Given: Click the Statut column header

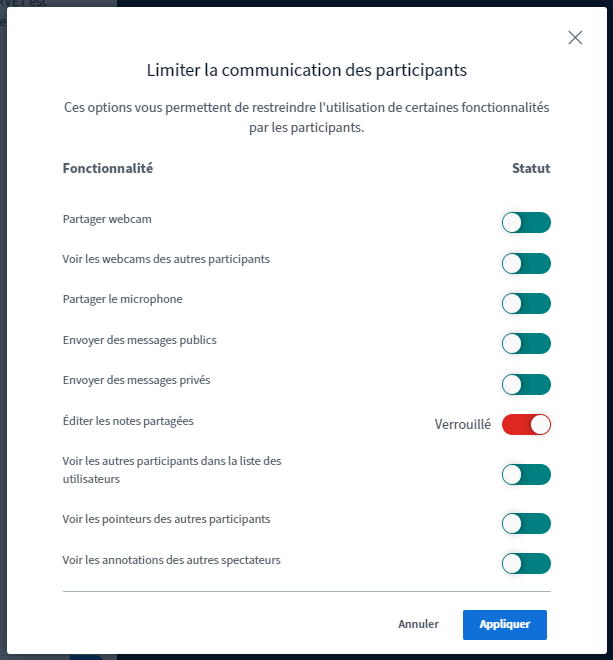Looking at the screenshot, I should pyautogui.click(x=531, y=168).
